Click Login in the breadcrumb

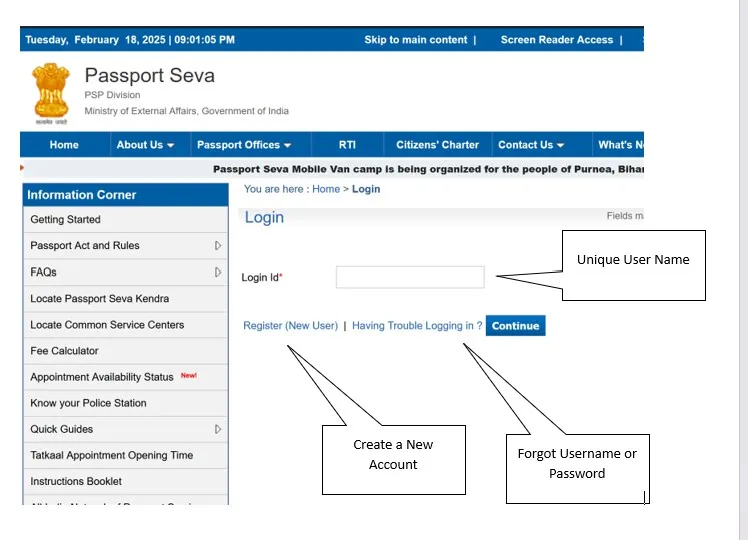tap(366, 189)
